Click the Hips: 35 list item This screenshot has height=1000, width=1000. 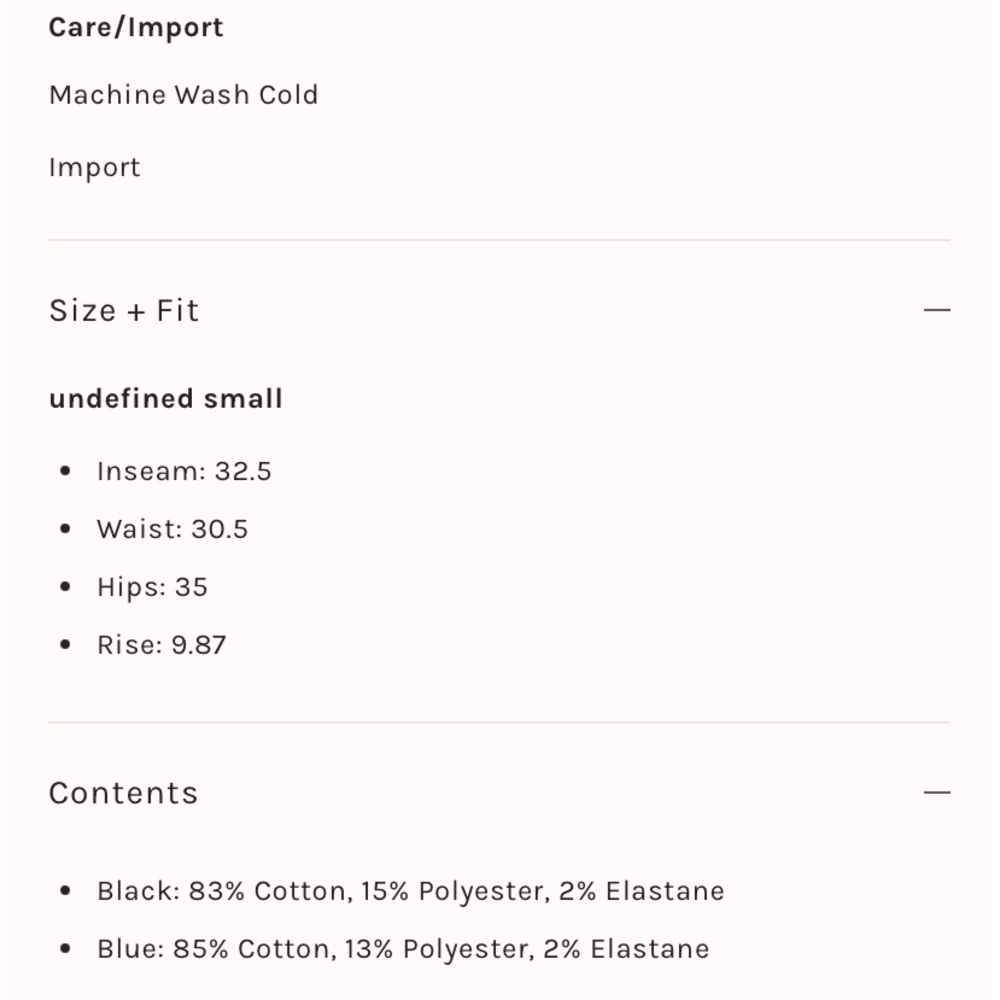tap(152, 587)
